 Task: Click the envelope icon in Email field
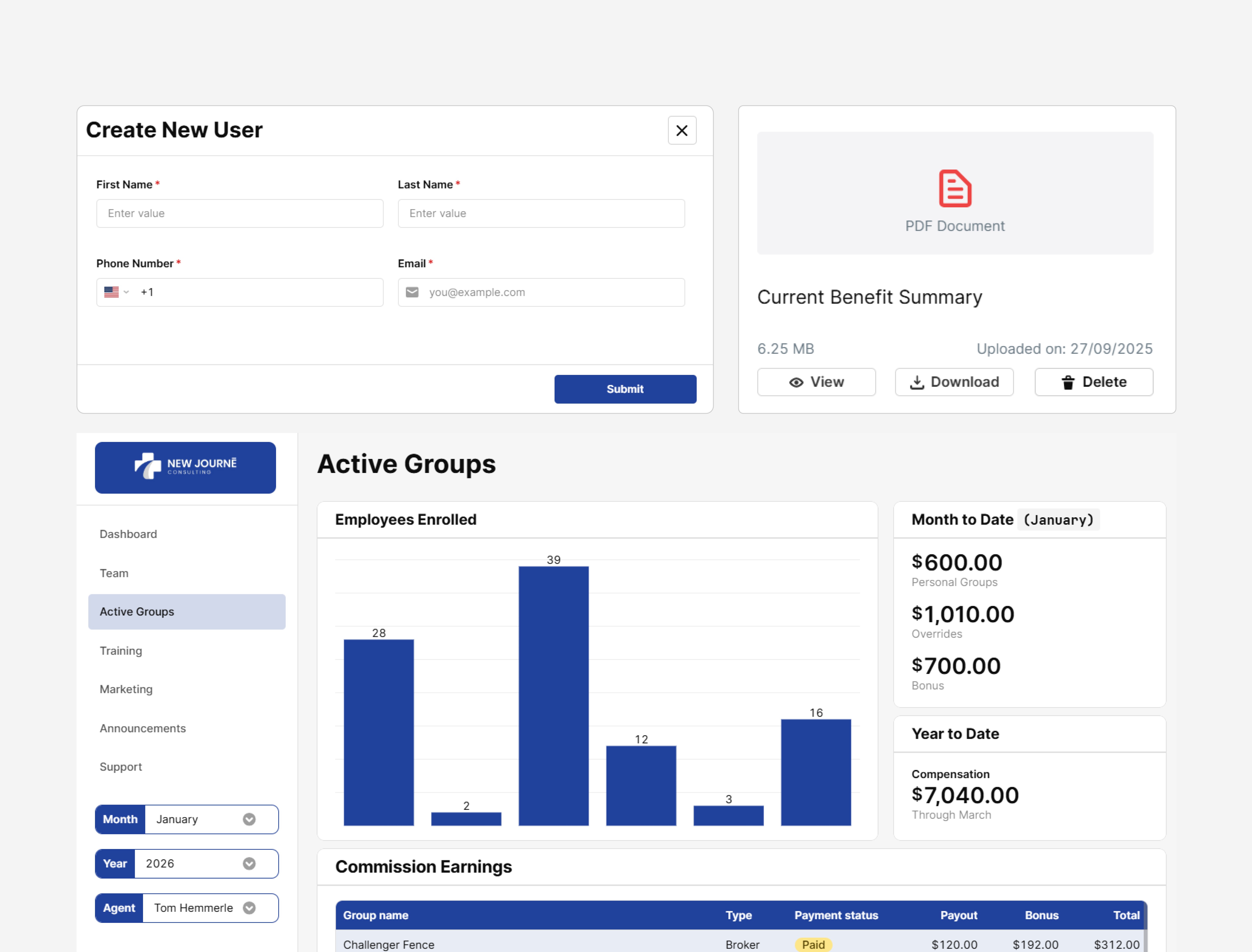tap(413, 292)
